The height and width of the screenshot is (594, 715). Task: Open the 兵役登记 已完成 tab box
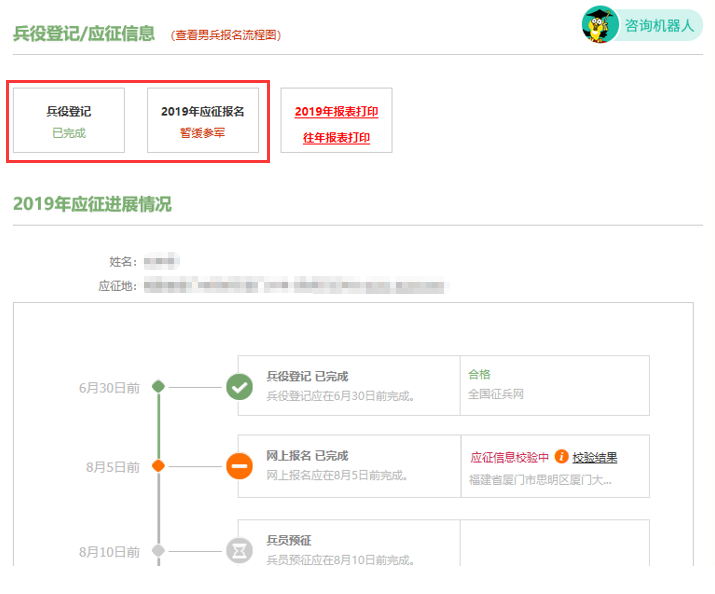tap(69, 121)
